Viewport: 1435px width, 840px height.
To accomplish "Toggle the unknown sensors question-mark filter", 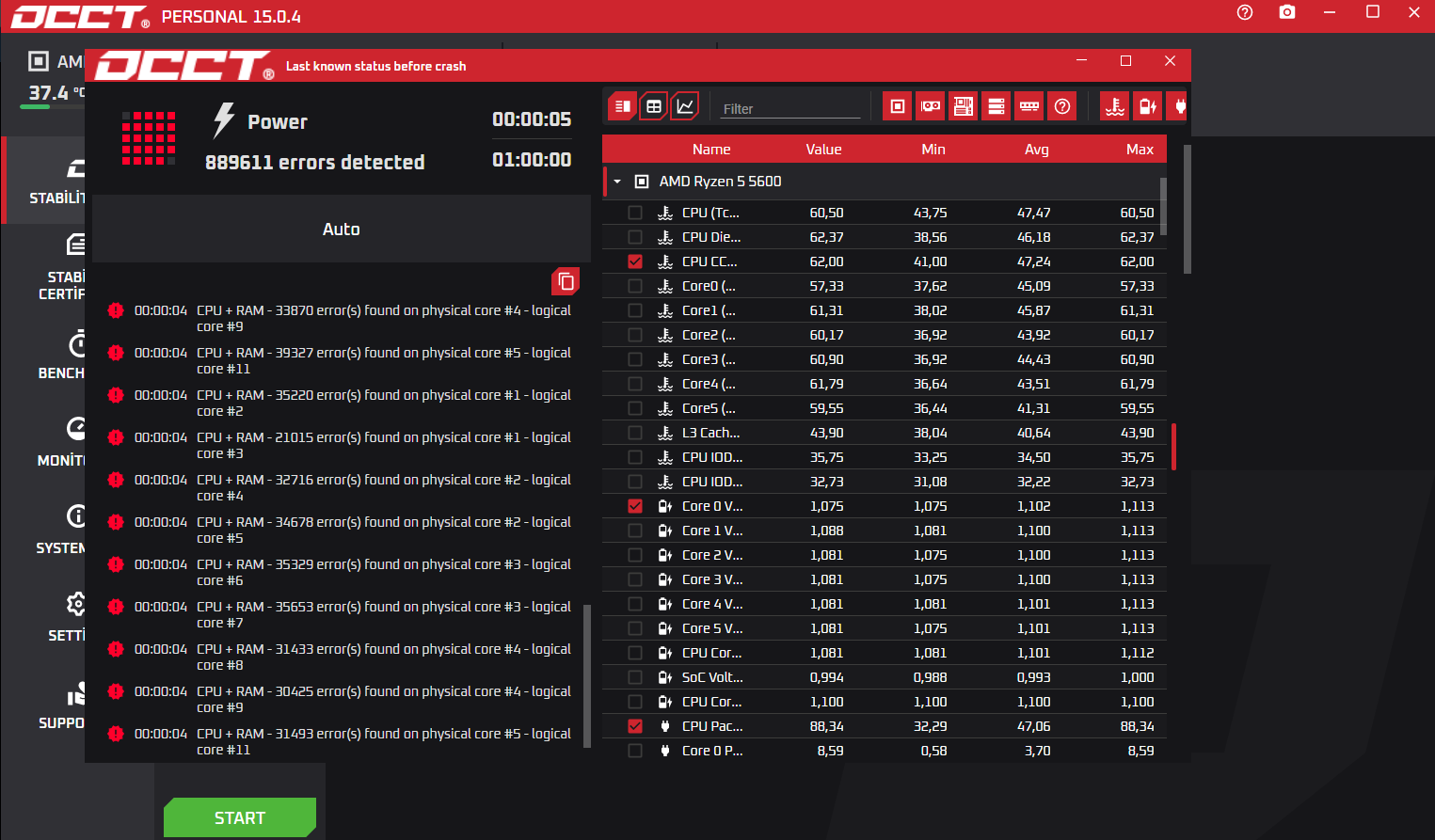I will (x=1062, y=106).
